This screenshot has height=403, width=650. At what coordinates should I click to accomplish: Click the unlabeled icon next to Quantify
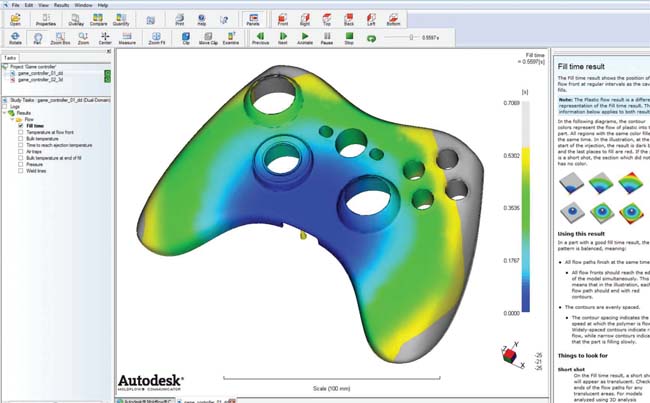tap(150, 20)
